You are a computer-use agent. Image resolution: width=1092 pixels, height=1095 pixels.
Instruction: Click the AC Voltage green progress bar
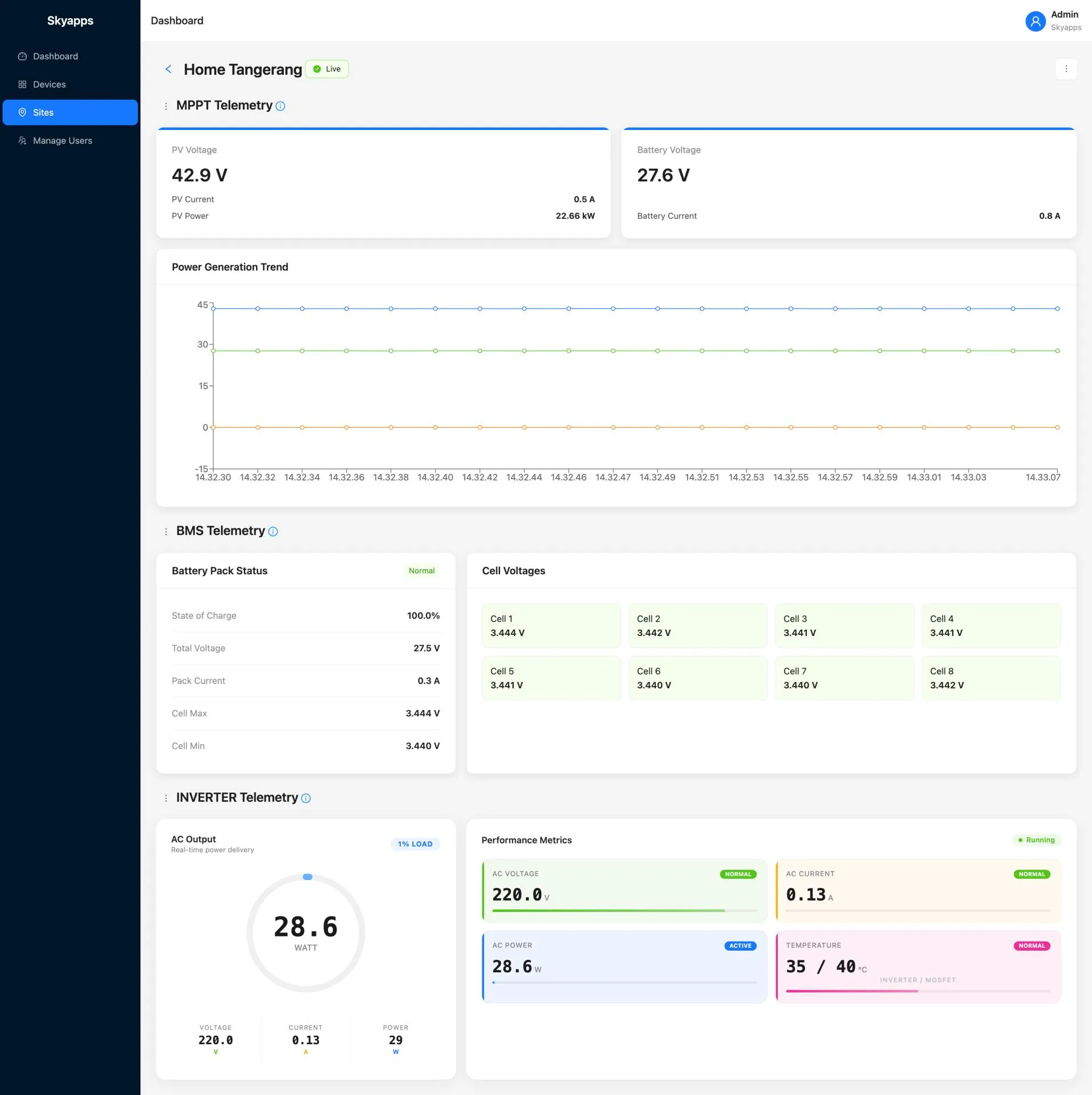tap(608, 911)
